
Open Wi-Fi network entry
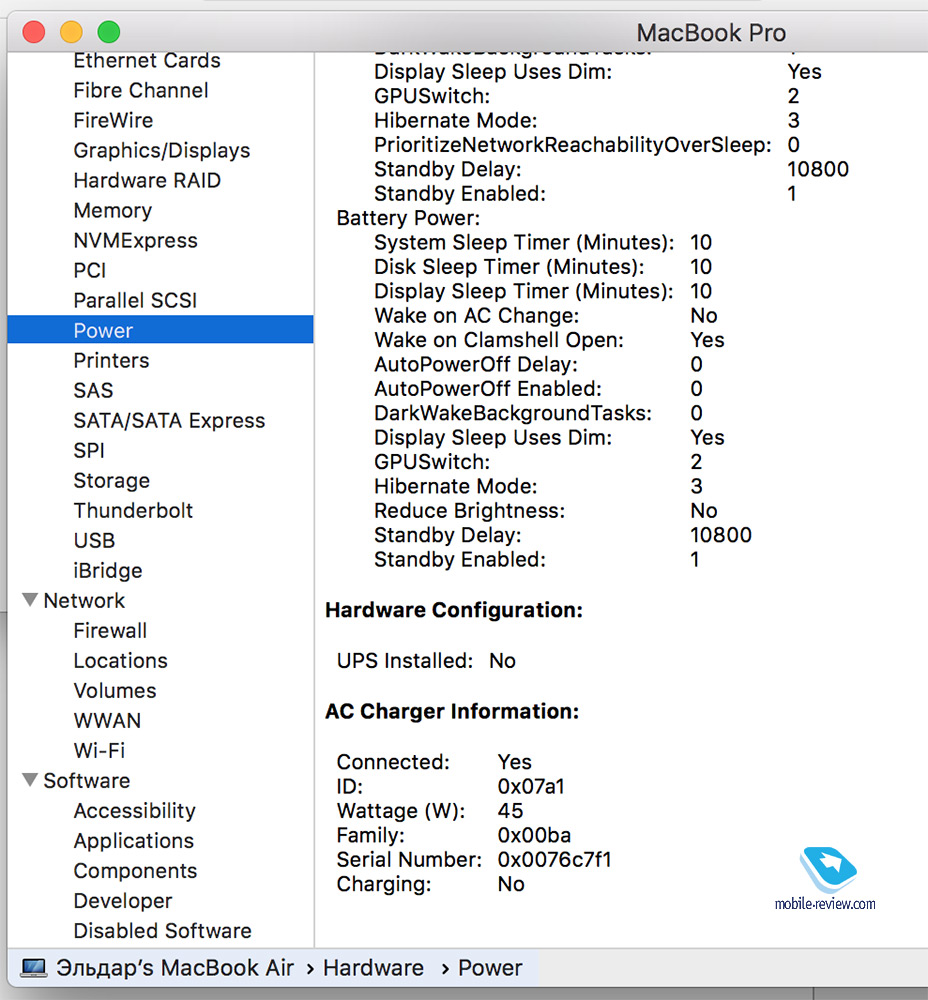(99, 750)
